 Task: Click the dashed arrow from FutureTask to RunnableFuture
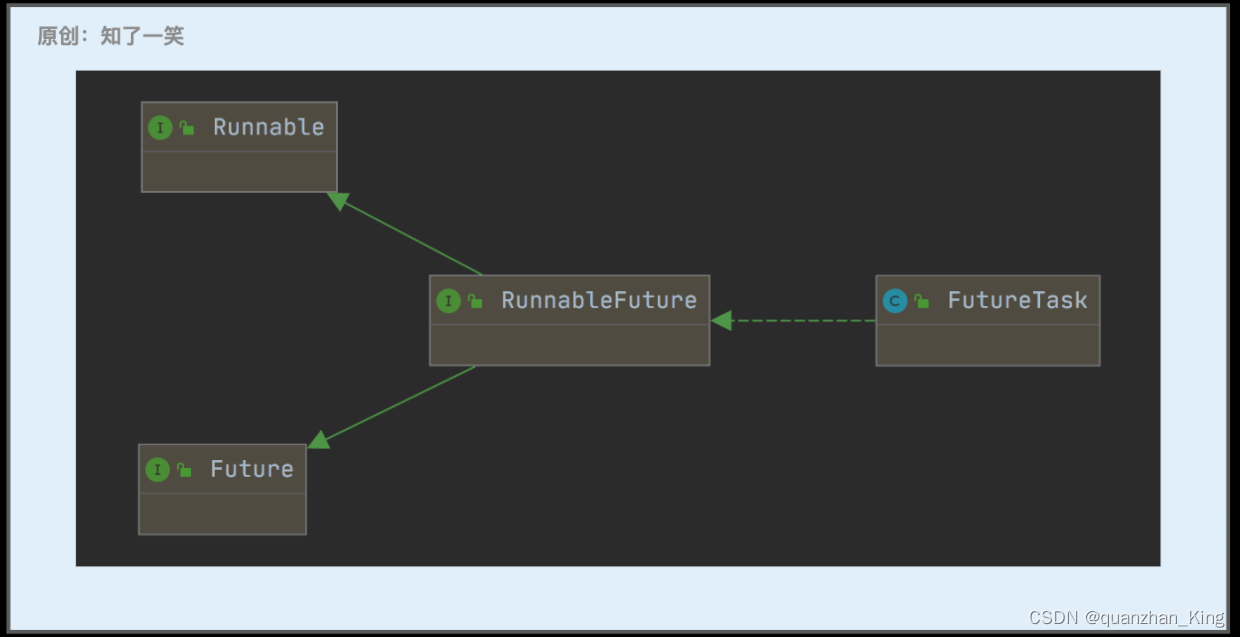tap(795, 320)
